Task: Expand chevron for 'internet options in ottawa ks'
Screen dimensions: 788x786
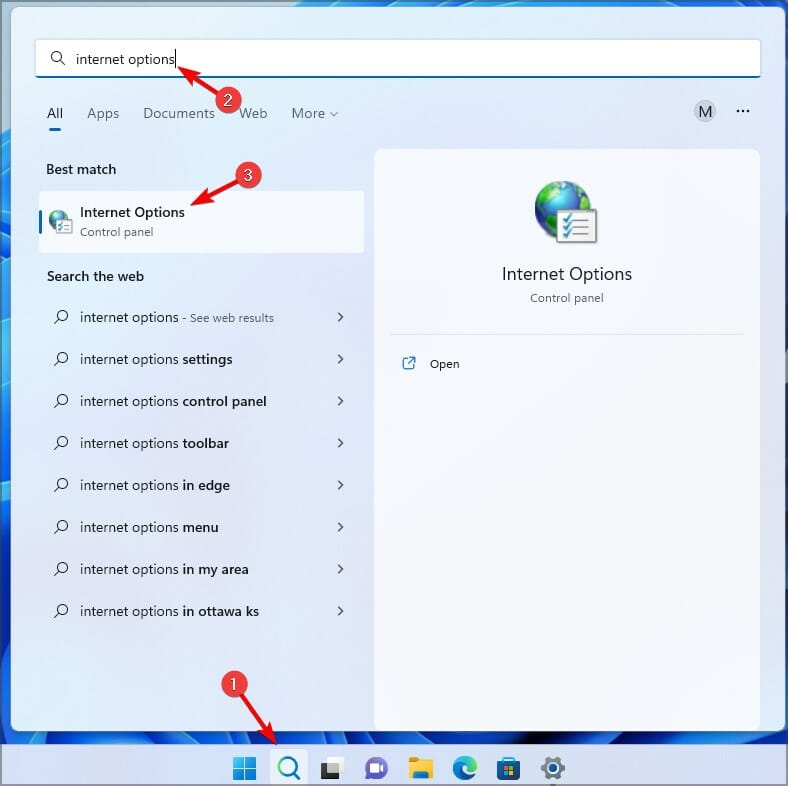Action: (x=340, y=611)
